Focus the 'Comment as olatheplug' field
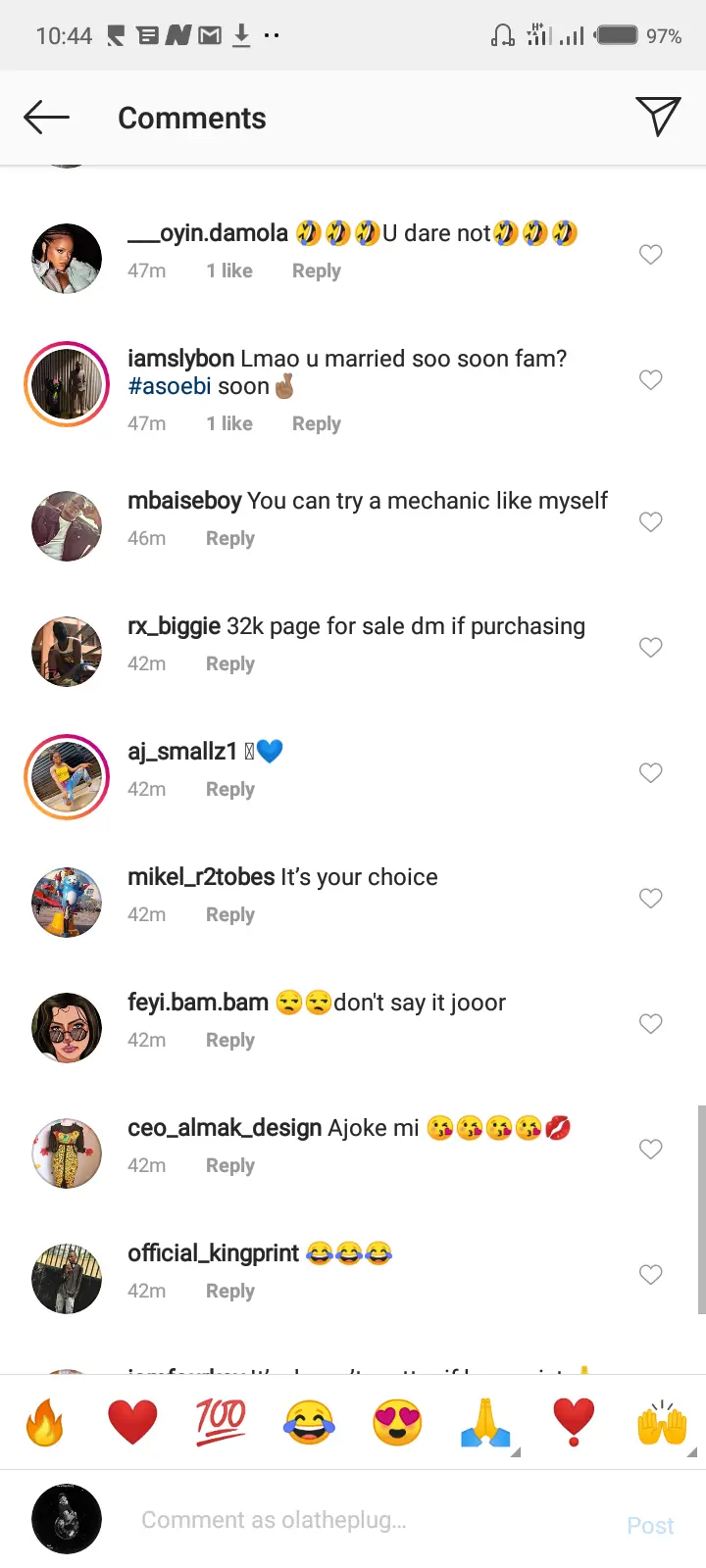Screen dimensions: 706x1568 [x=373, y=1520]
